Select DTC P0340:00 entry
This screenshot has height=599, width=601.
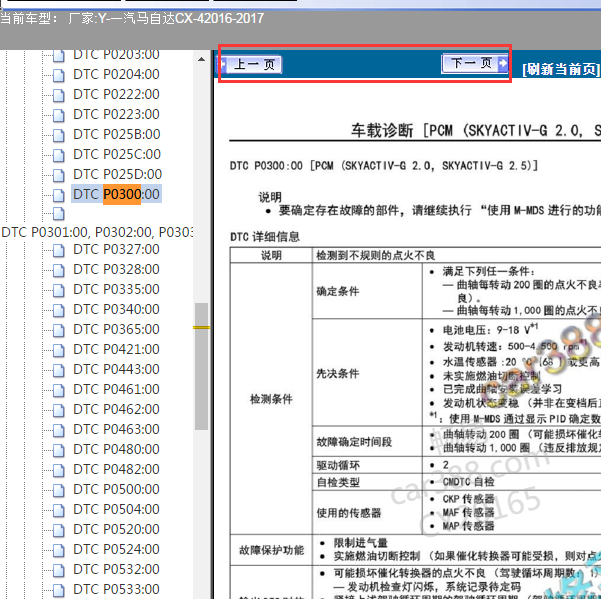116,309
